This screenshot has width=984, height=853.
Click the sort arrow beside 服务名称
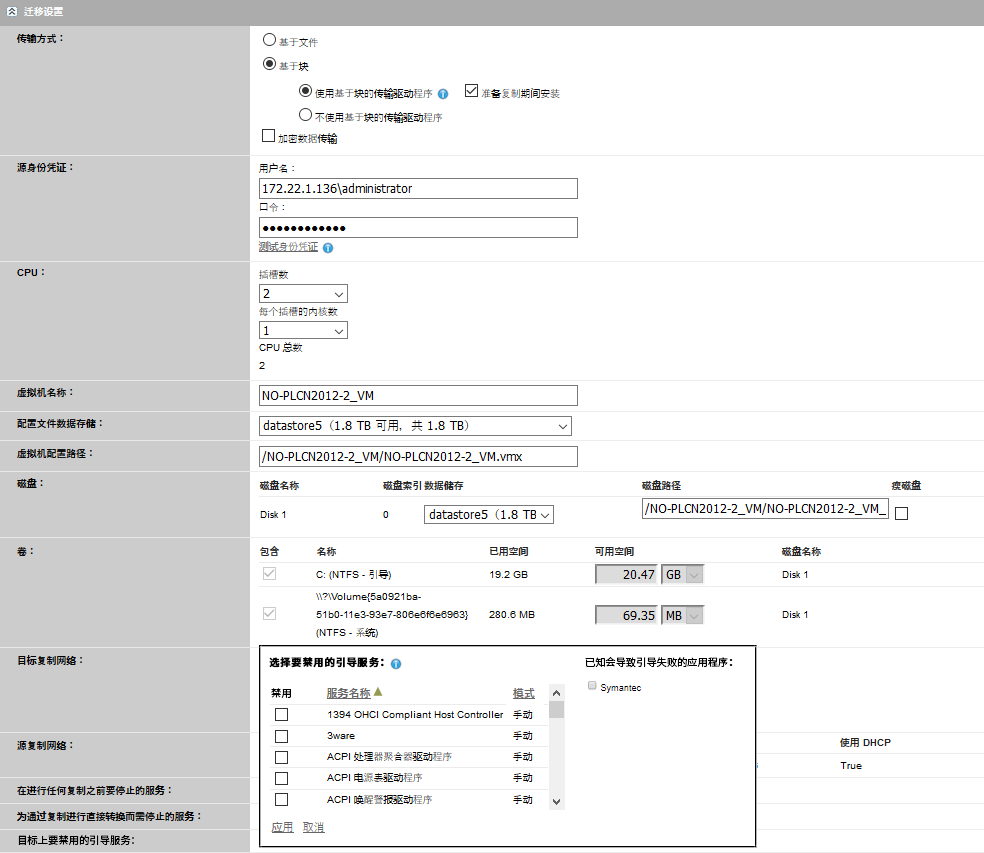[x=378, y=692]
